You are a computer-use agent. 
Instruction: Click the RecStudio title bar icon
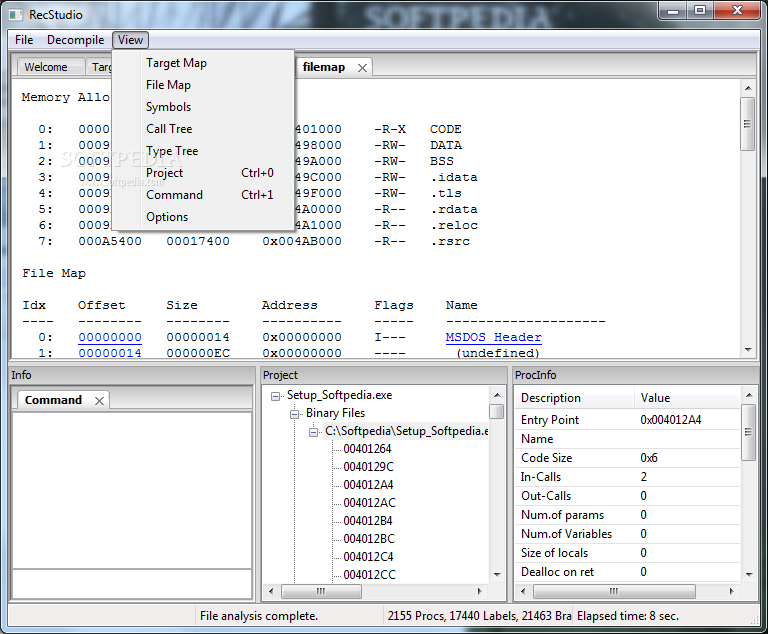click(x=16, y=15)
